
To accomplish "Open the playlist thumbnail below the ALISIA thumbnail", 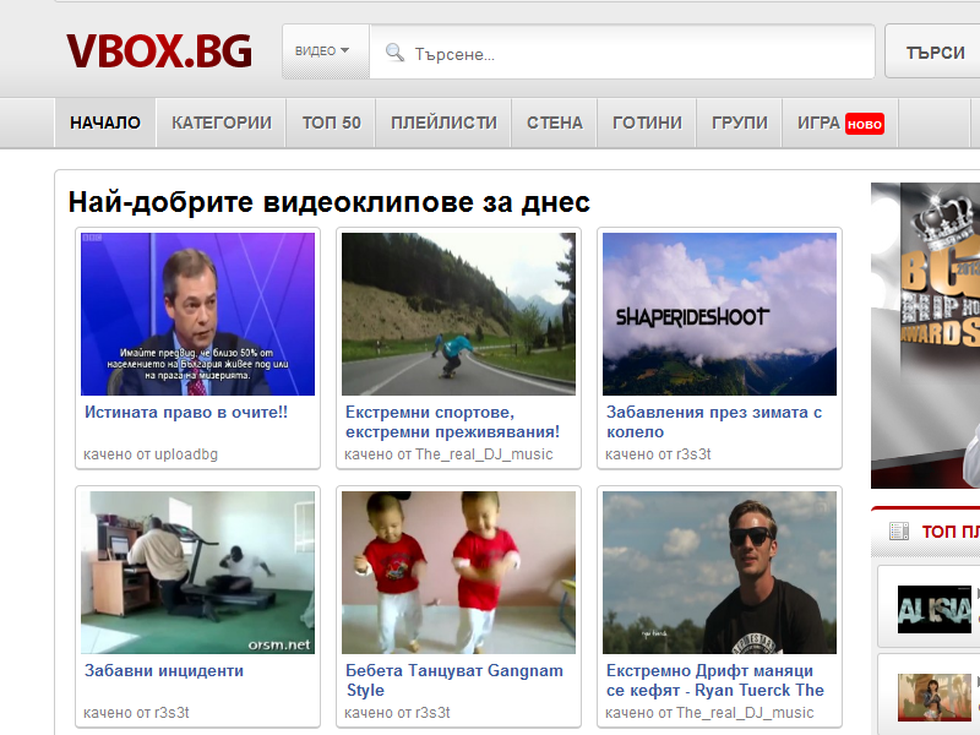I will coord(934,698).
